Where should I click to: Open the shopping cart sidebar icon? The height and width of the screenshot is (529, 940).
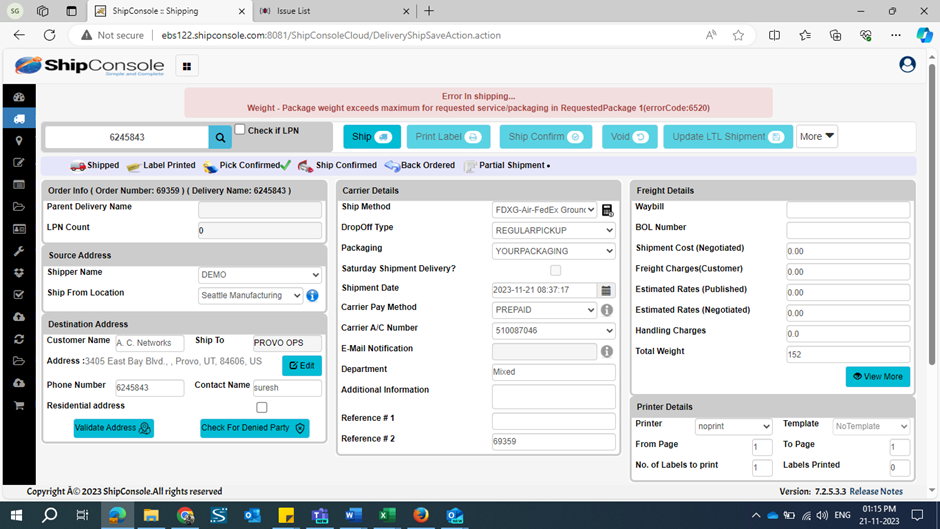click(19, 405)
